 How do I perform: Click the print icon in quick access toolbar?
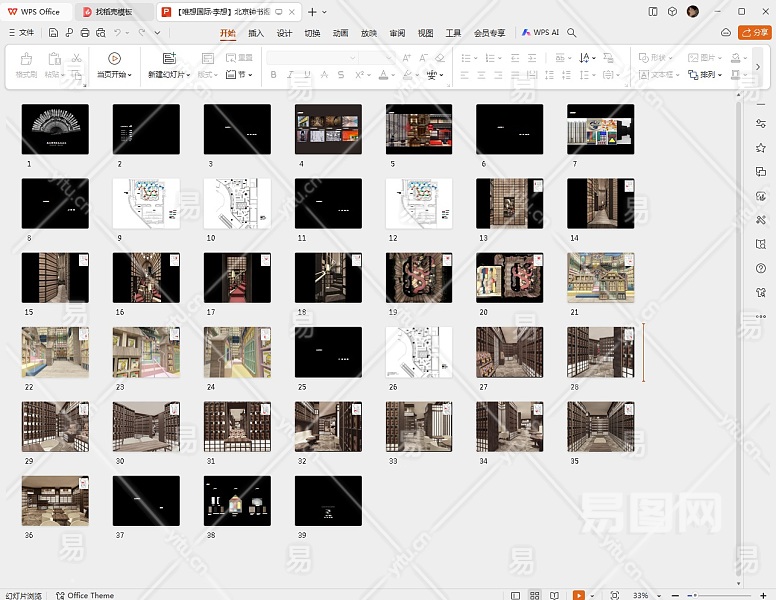(x=85, y=33)
